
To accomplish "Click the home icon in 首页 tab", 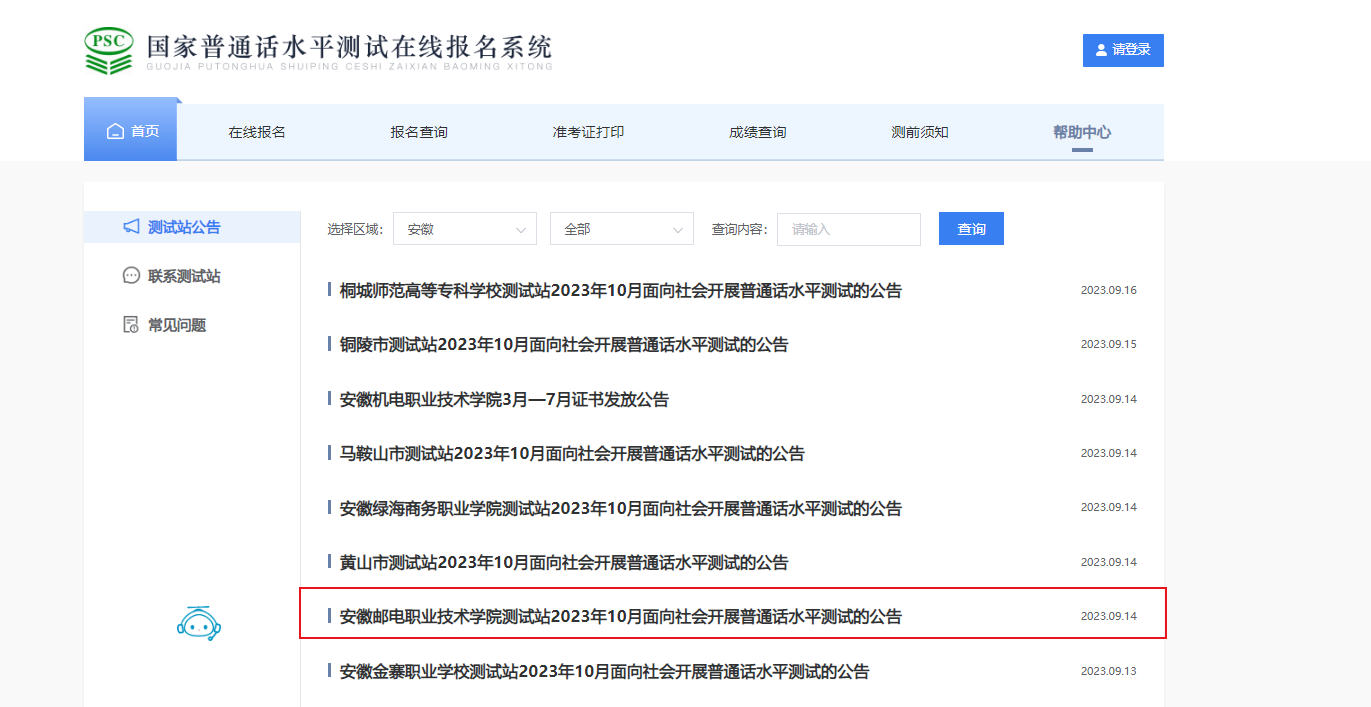I will pyautogui.click(x=115, y=132).
